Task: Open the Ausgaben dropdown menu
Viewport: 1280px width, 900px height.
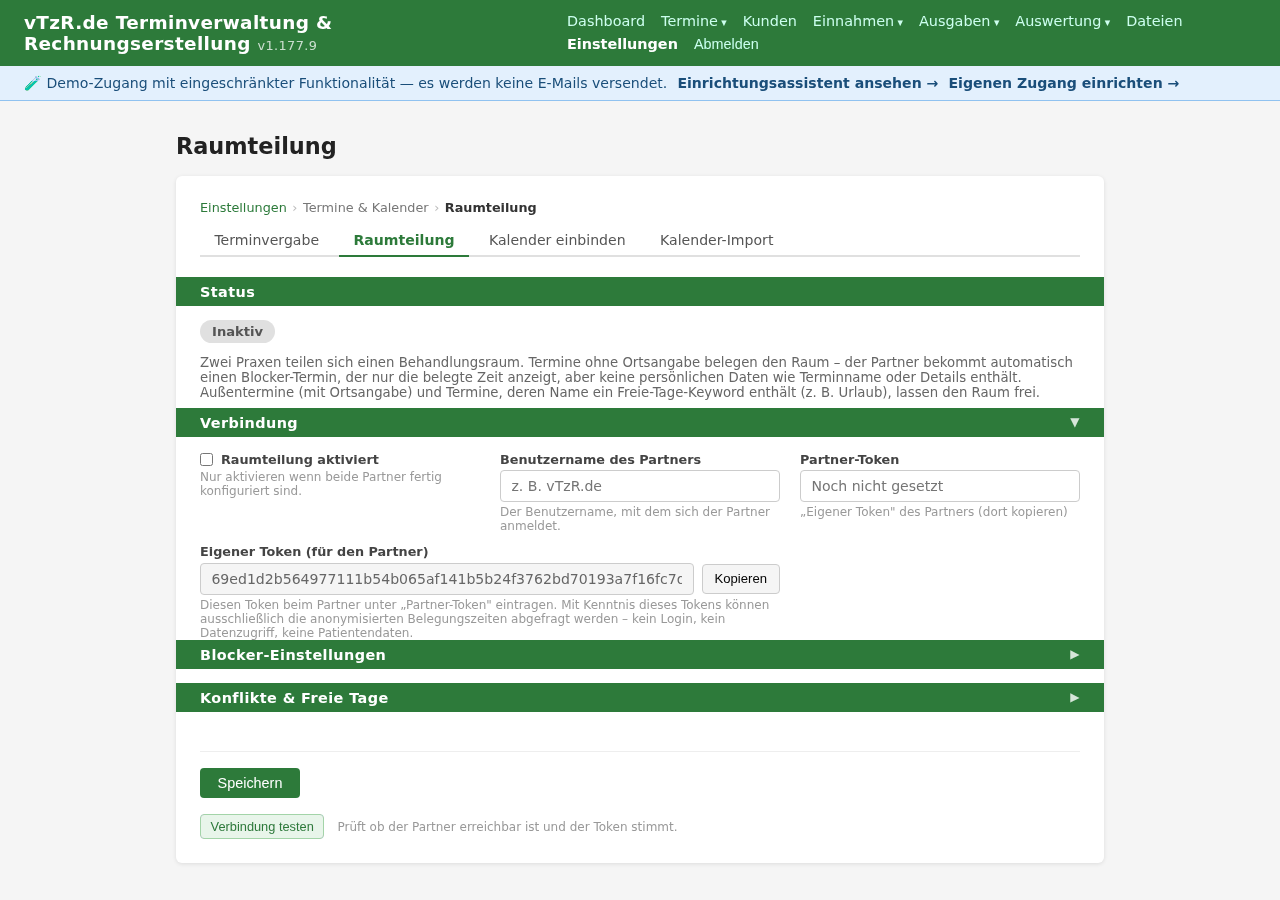Action: pos(958,21)
